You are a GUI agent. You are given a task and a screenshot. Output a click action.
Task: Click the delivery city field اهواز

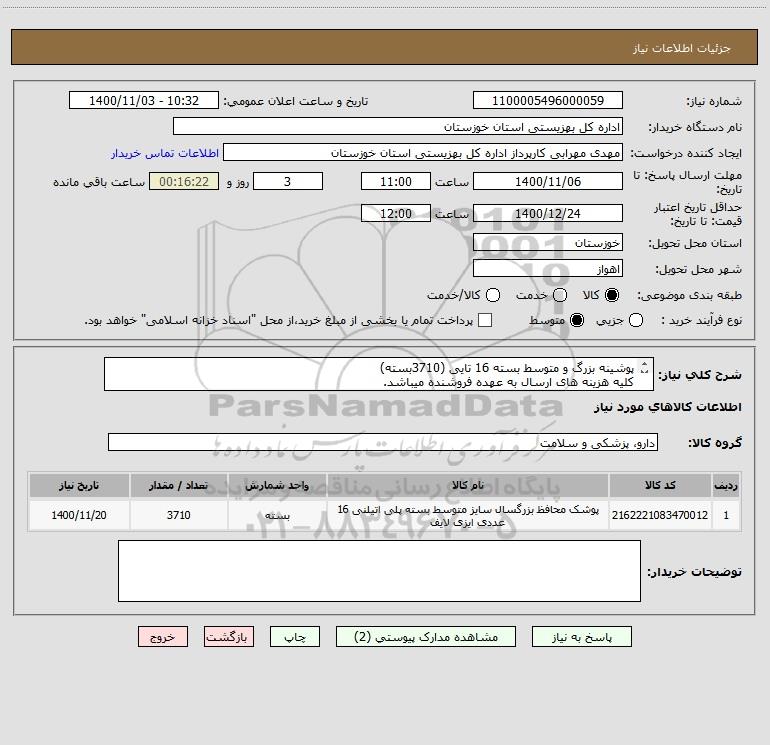548,268
